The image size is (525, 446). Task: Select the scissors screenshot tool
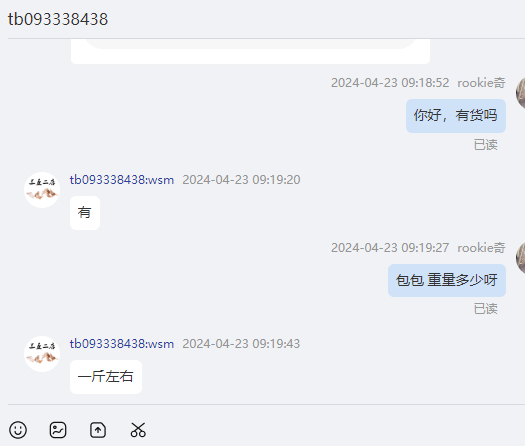(138, 430)
